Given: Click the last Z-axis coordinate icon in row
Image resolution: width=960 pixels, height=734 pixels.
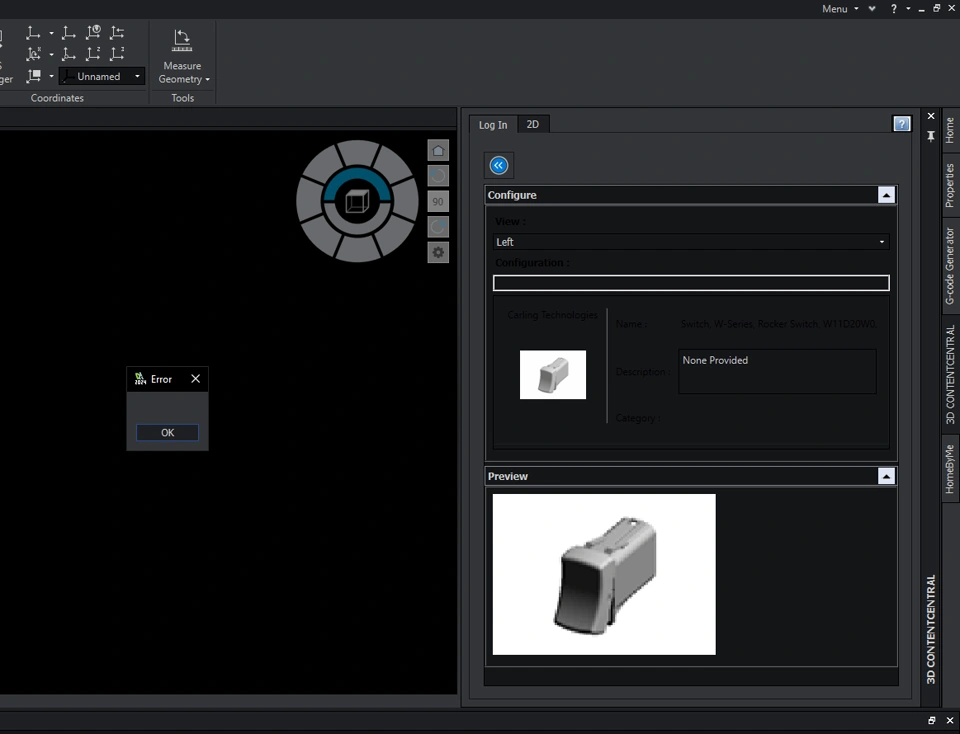Looking at the screenshot, I should [x=117, y=54].
